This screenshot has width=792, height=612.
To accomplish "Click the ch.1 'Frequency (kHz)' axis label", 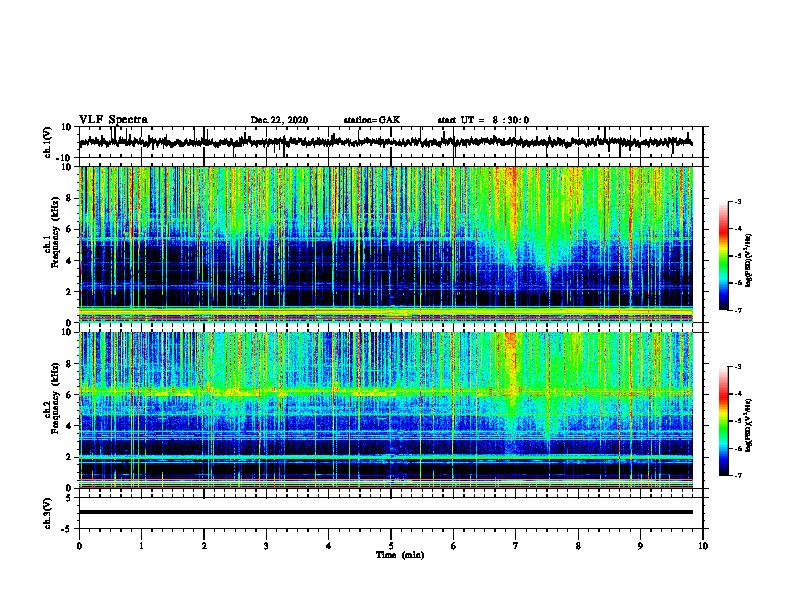I will pyautogui.click(x=56, y=230).
